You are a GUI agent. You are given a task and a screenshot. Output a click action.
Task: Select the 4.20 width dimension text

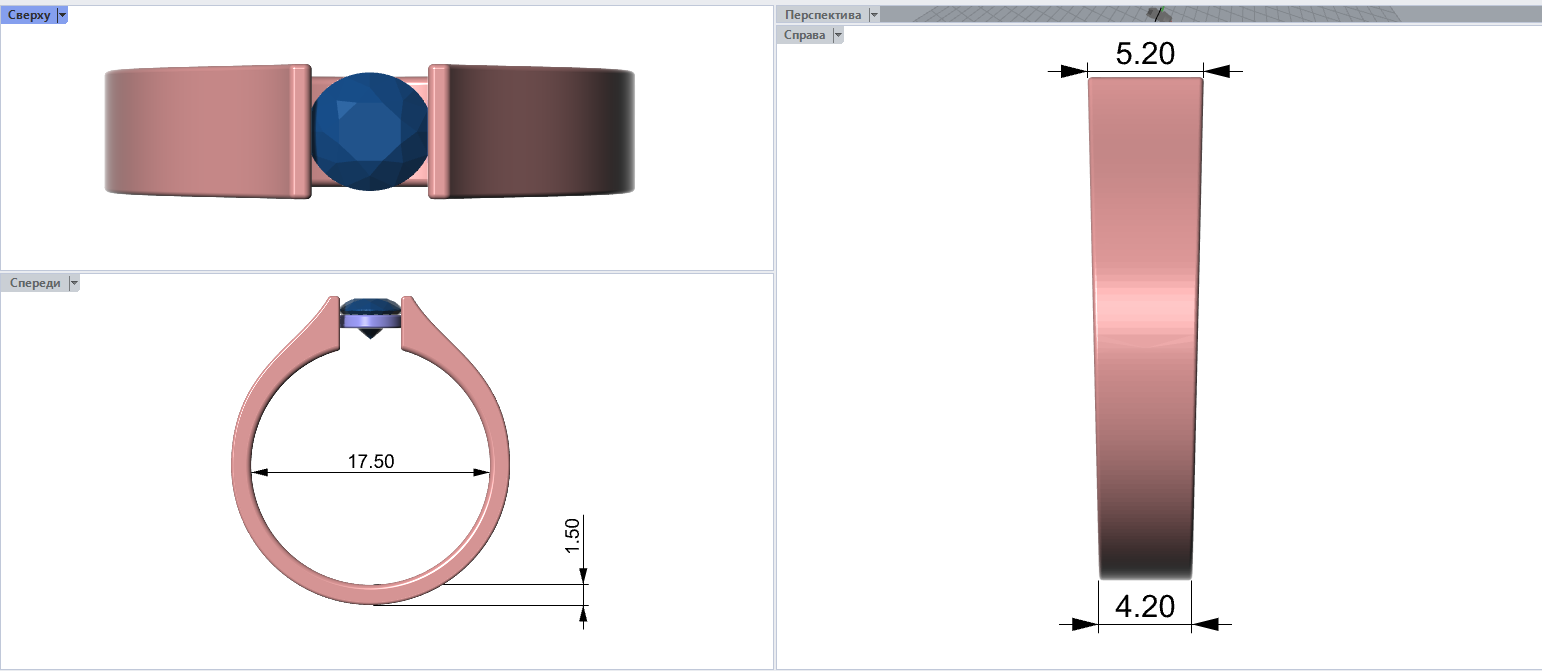(1144, 606)
